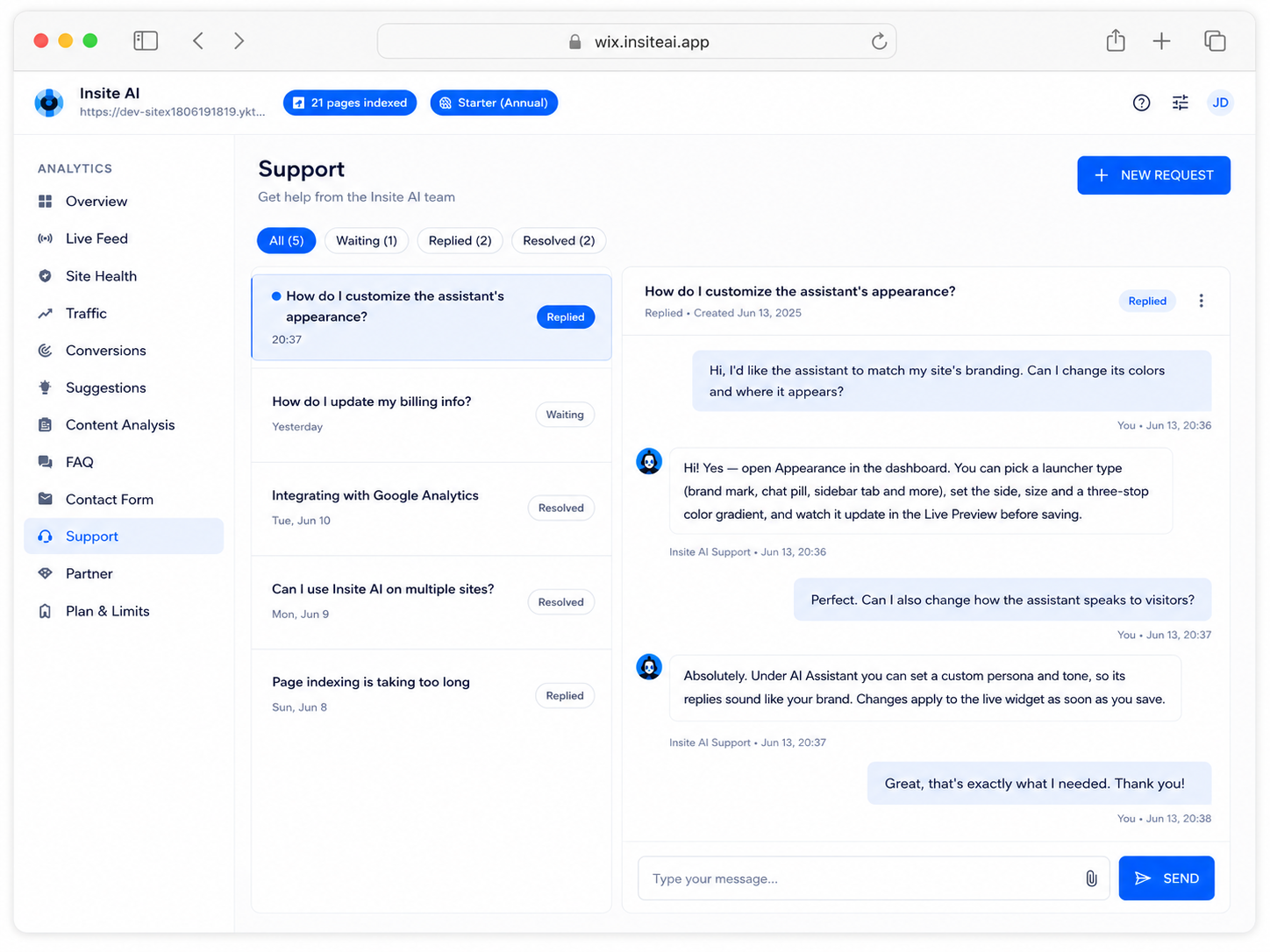
Task: Open Live Feed in the sidebar
Action: tap(124, 238)
